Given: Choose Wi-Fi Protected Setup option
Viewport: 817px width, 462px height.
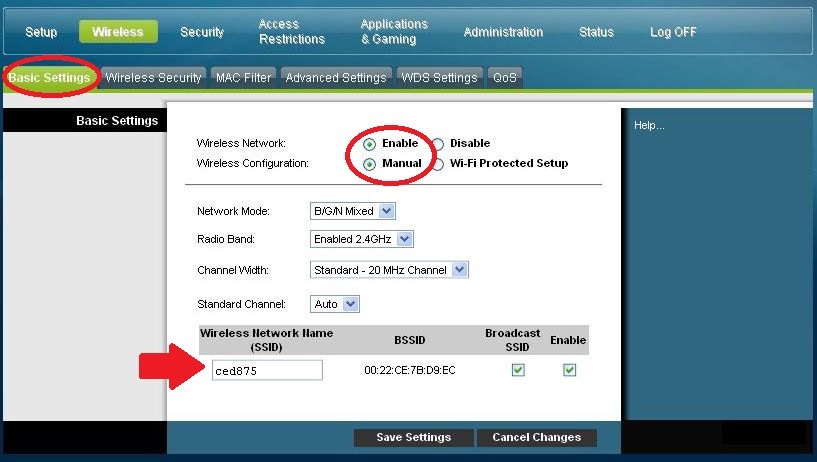Looking at the screenshot, I should (x=438, y=165).
